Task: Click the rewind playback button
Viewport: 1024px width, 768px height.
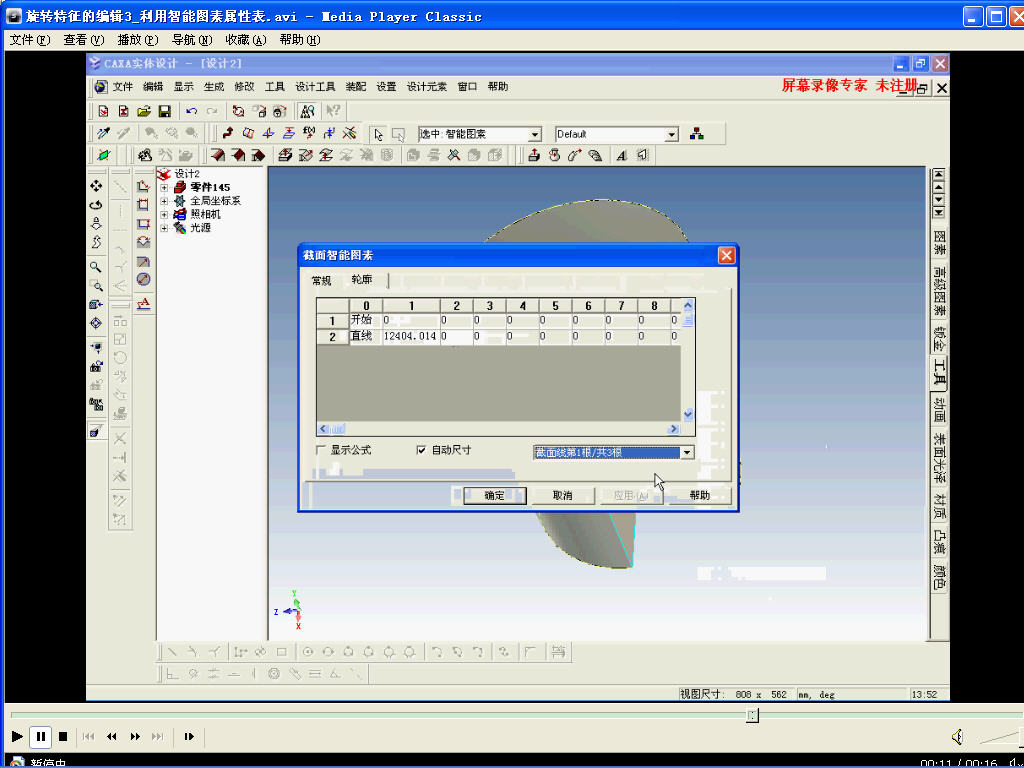Action: pyautogui.click(x=112, y=737)
